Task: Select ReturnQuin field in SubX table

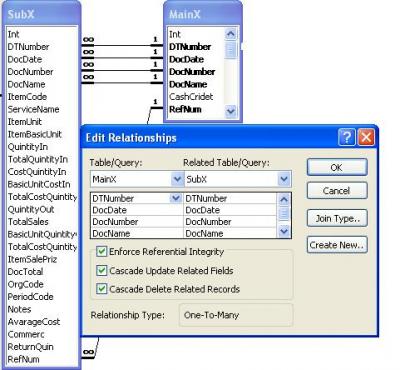Action: (30, 347)
